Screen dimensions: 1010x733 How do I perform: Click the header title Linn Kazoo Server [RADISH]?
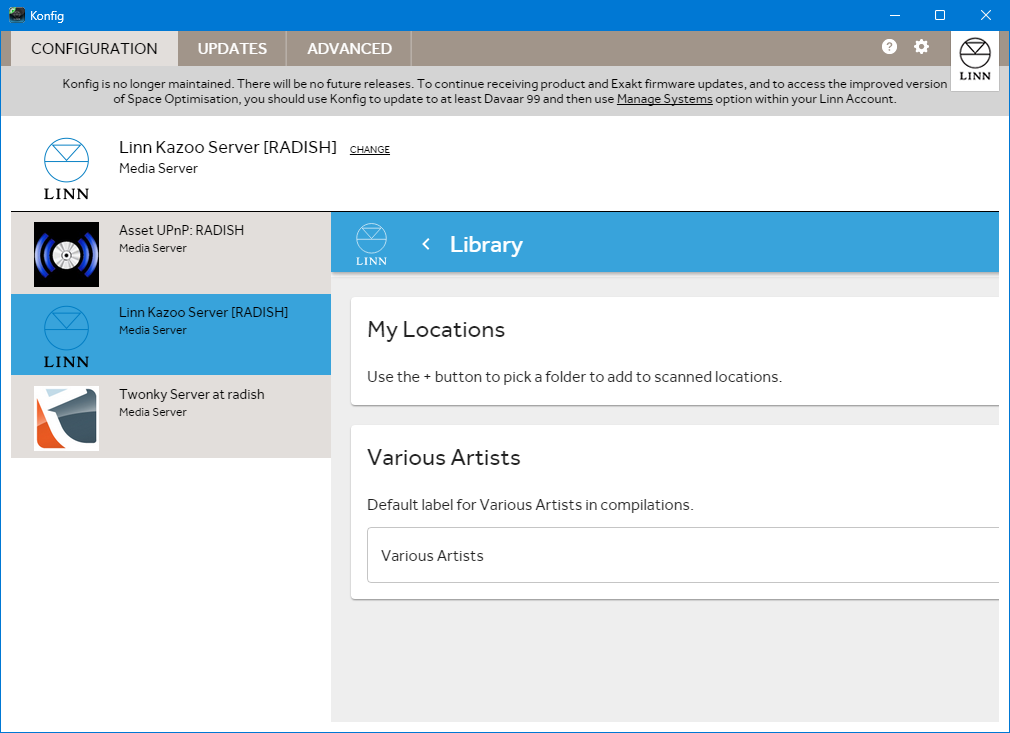(227, 147)
